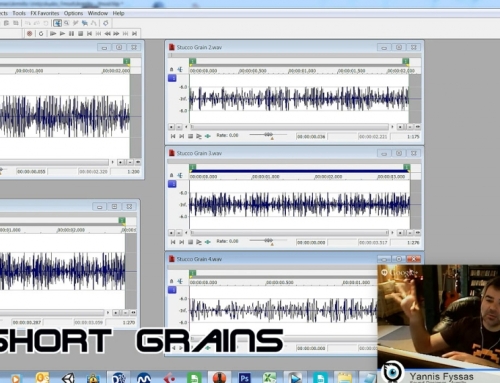Select the Edit tool in toolbar

(x=57, y=23)
